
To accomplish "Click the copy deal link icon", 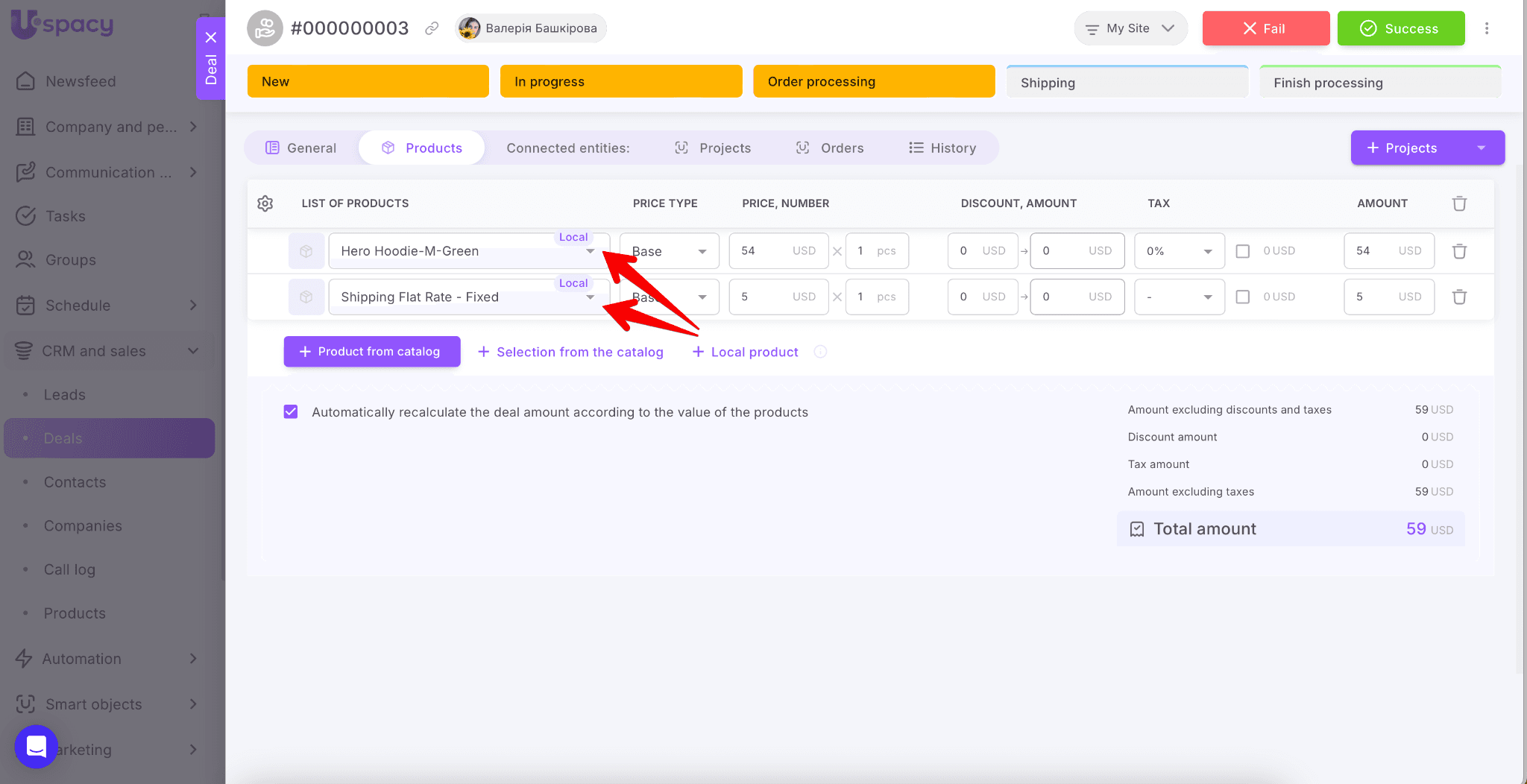I will [432, 28].
